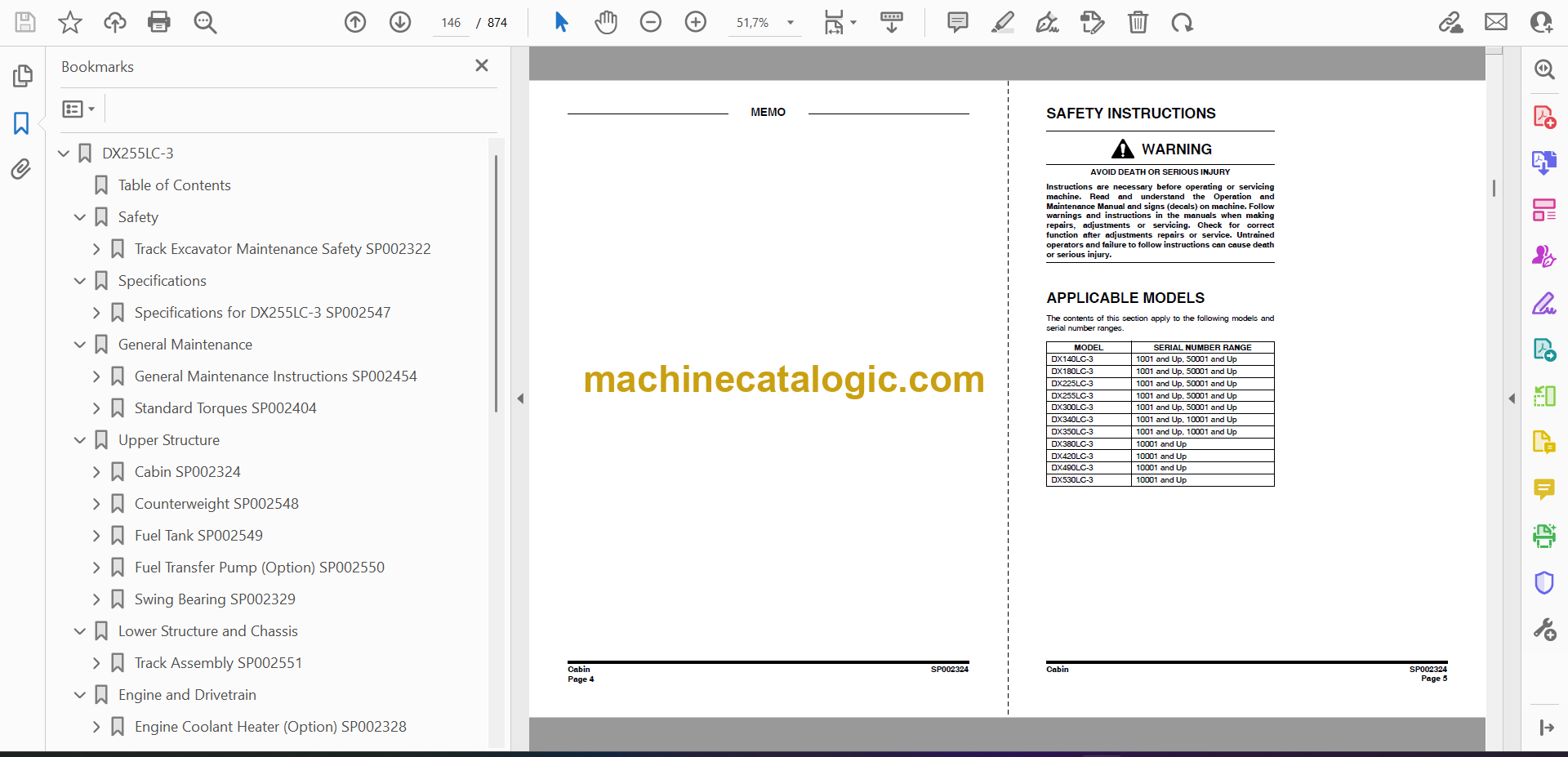This screenshot has height=757, width=1568.
Task: Open Table of Contents bookmark
Action: click(x=174, y=185)
